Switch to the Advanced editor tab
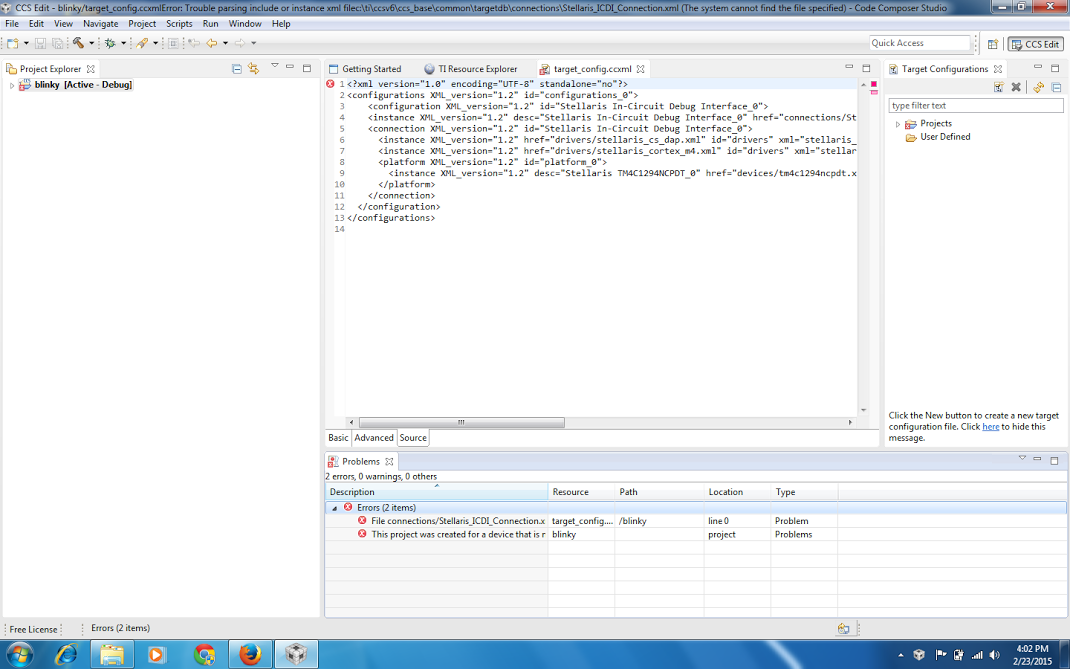Image resolution: width=1070 pixels, height=669 pixels. pos(374,438)
